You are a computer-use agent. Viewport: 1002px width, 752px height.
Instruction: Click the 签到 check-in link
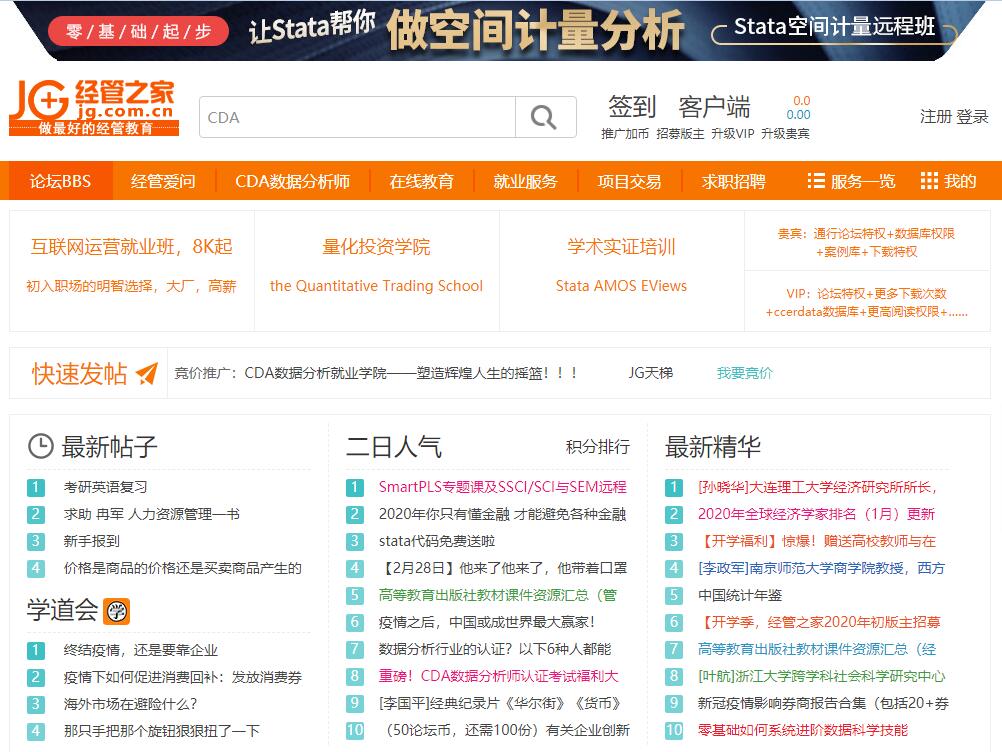(632, 106)
